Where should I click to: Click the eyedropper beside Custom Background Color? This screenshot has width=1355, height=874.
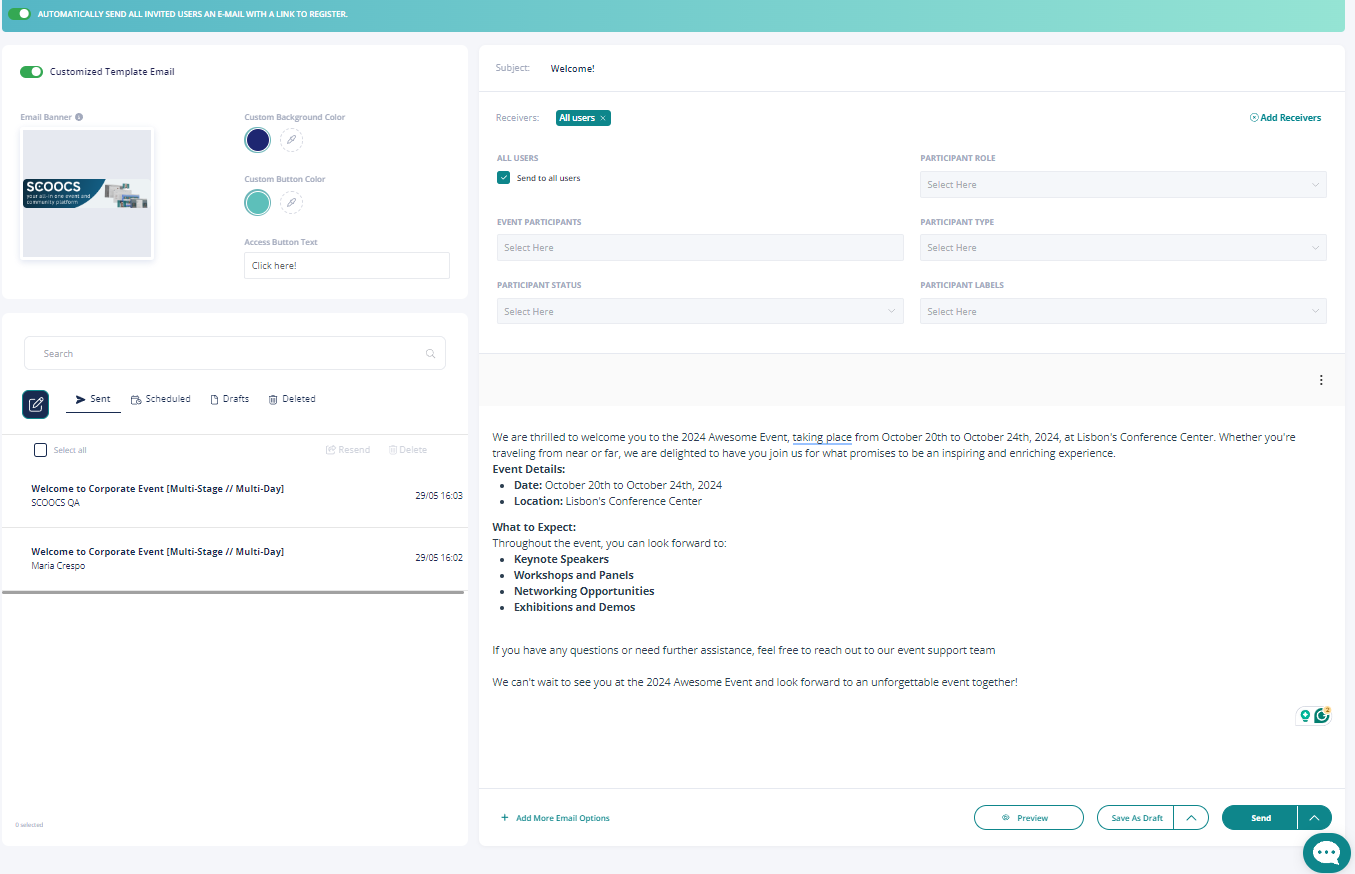click(291, 140)
